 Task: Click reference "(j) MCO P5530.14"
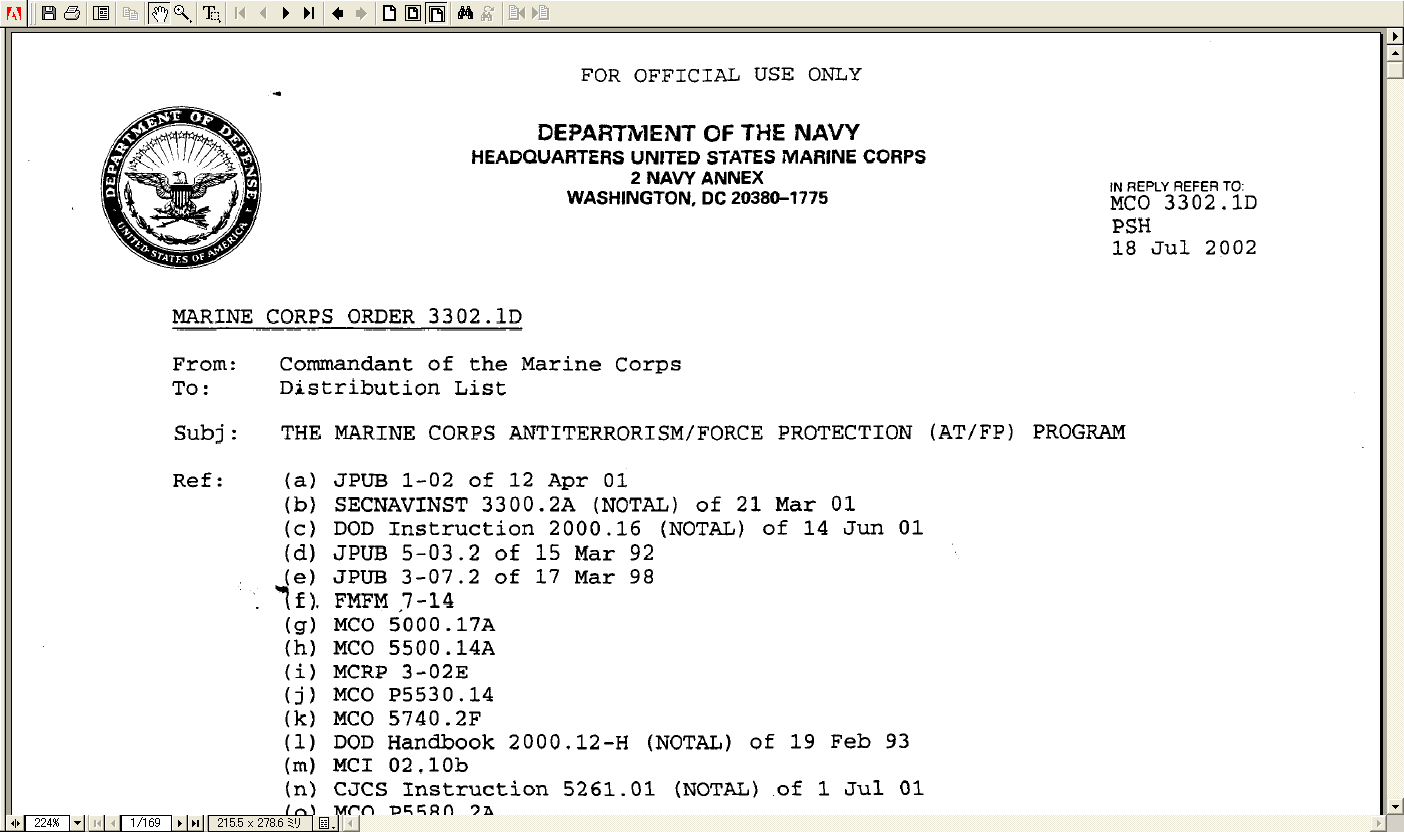pyautogui.click(x=388, y=695)
